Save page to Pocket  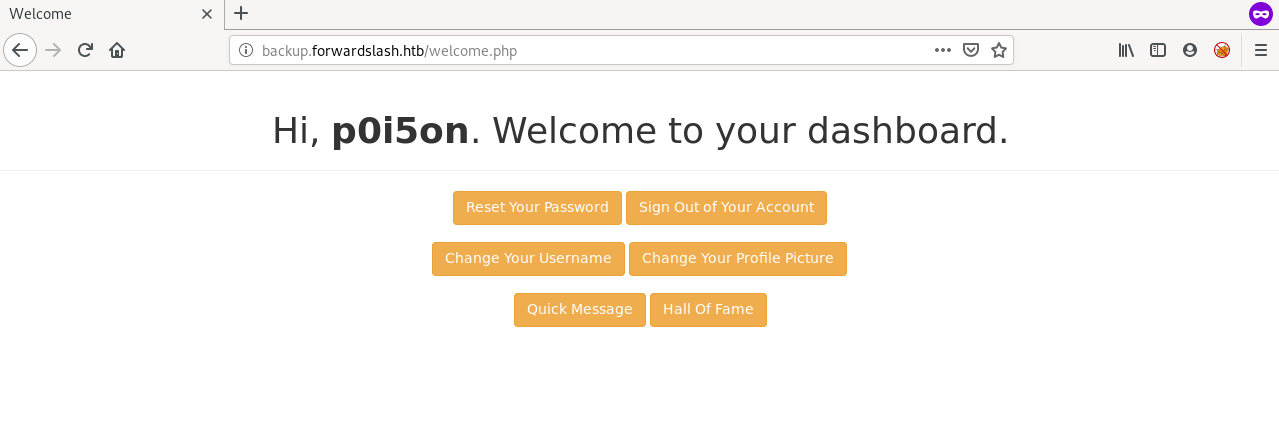point(970,50)
